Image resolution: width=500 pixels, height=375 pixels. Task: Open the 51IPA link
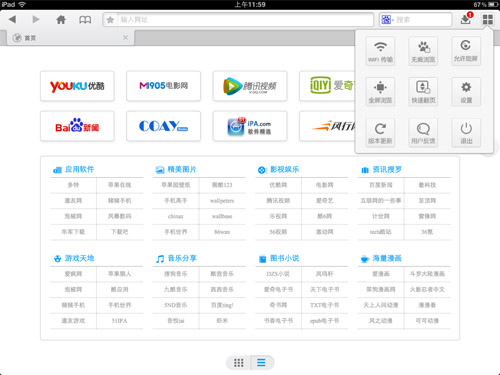point(119,321)
